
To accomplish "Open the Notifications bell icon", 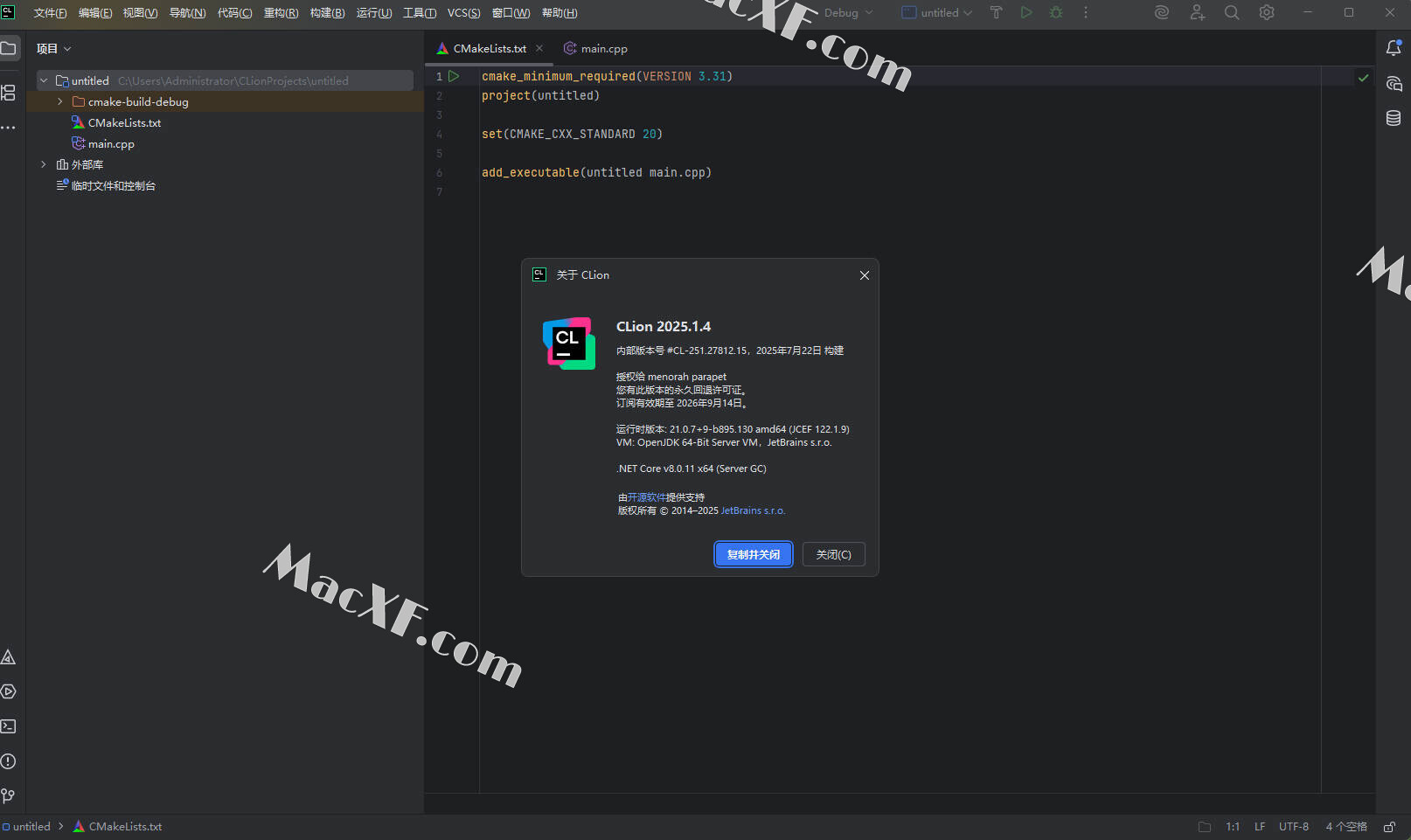I will 1394,48.
